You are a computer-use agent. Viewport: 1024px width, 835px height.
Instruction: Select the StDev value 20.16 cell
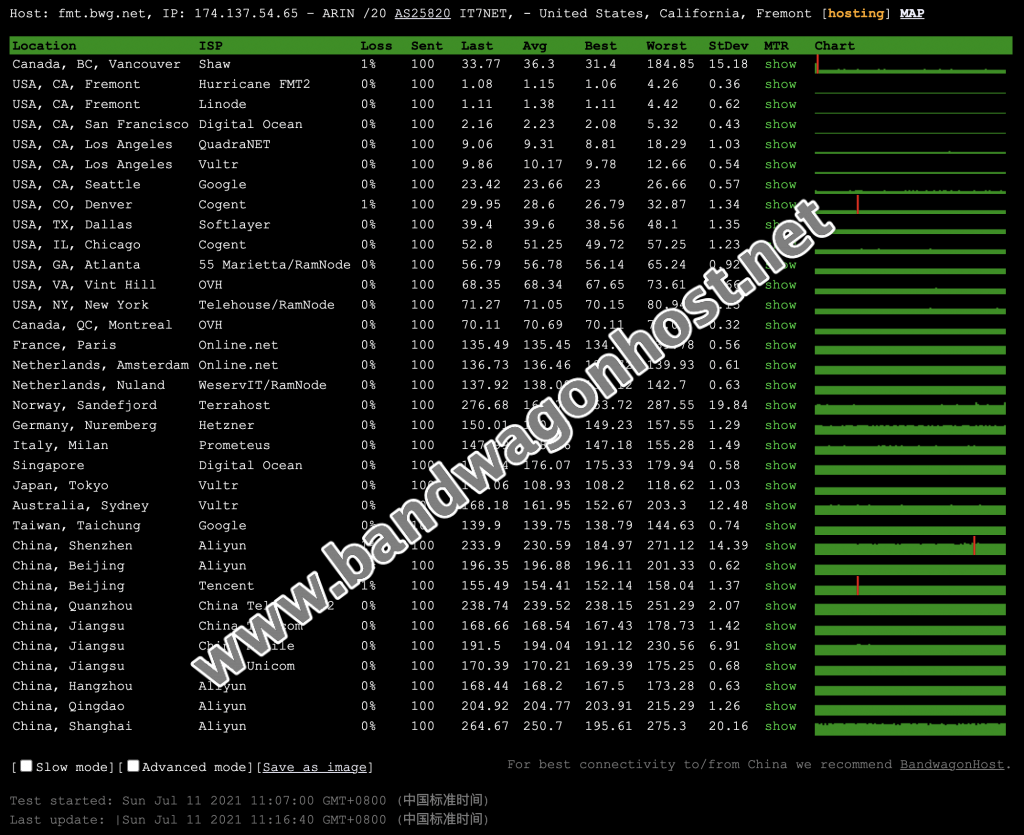pos(728,726)
